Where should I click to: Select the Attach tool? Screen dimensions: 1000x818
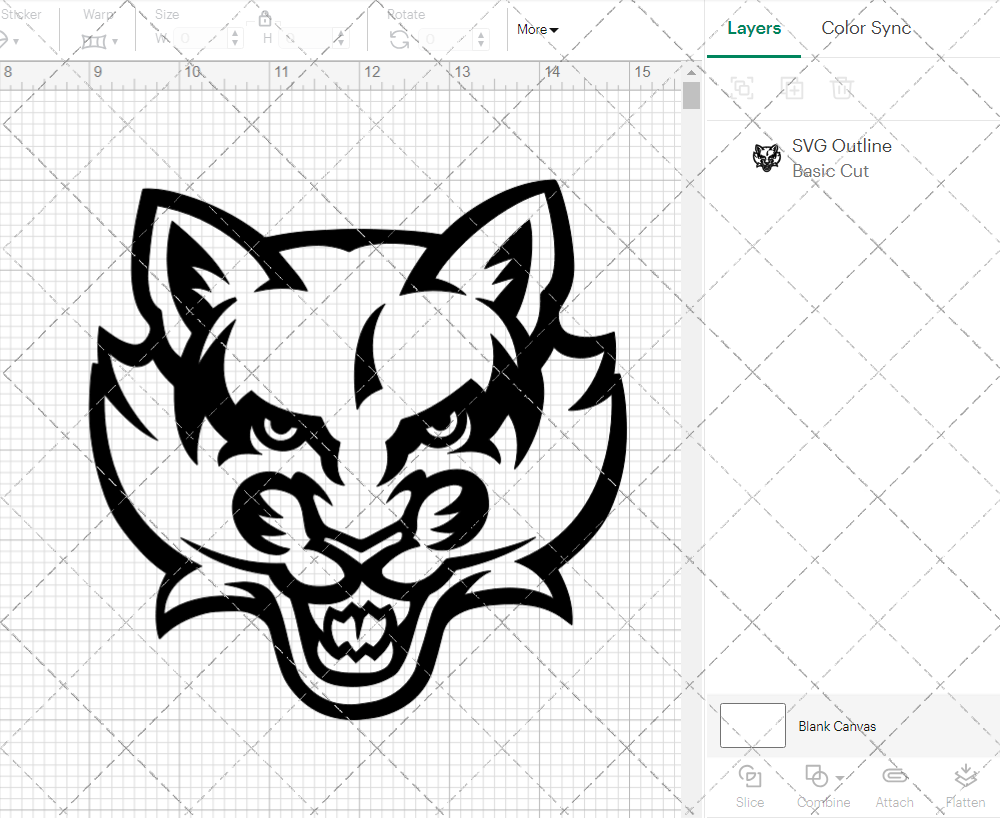[894, 786]
